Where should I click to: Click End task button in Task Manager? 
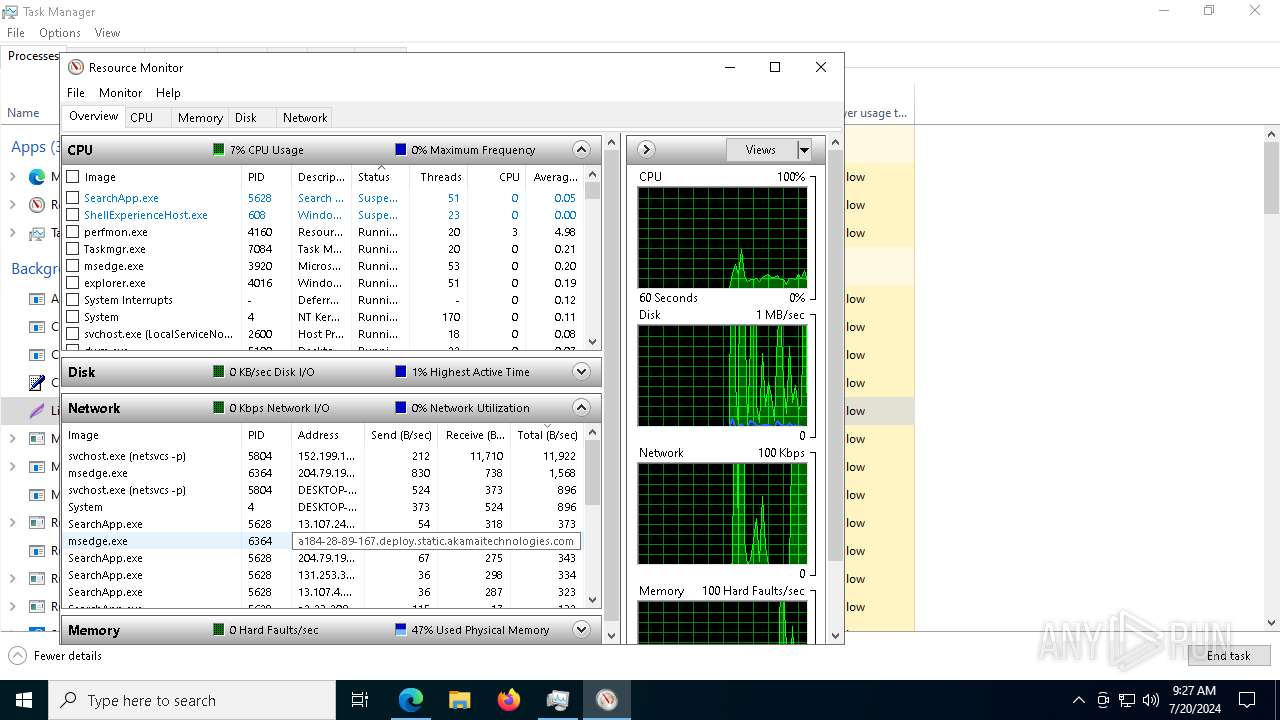click(x=1229, y=656)
